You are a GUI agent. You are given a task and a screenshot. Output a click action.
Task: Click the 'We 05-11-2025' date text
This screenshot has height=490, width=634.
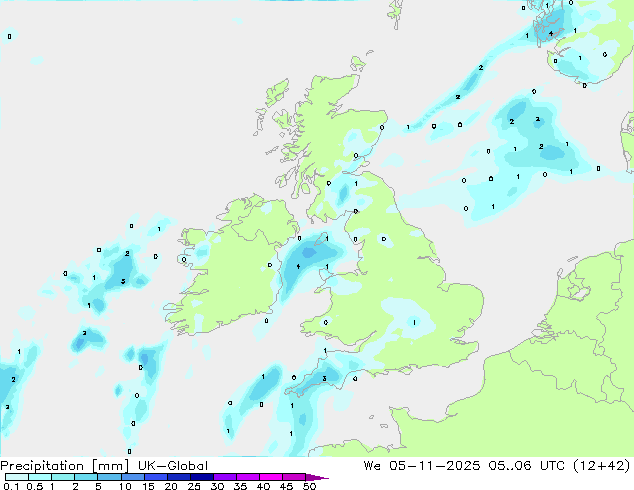pos(422,466)
